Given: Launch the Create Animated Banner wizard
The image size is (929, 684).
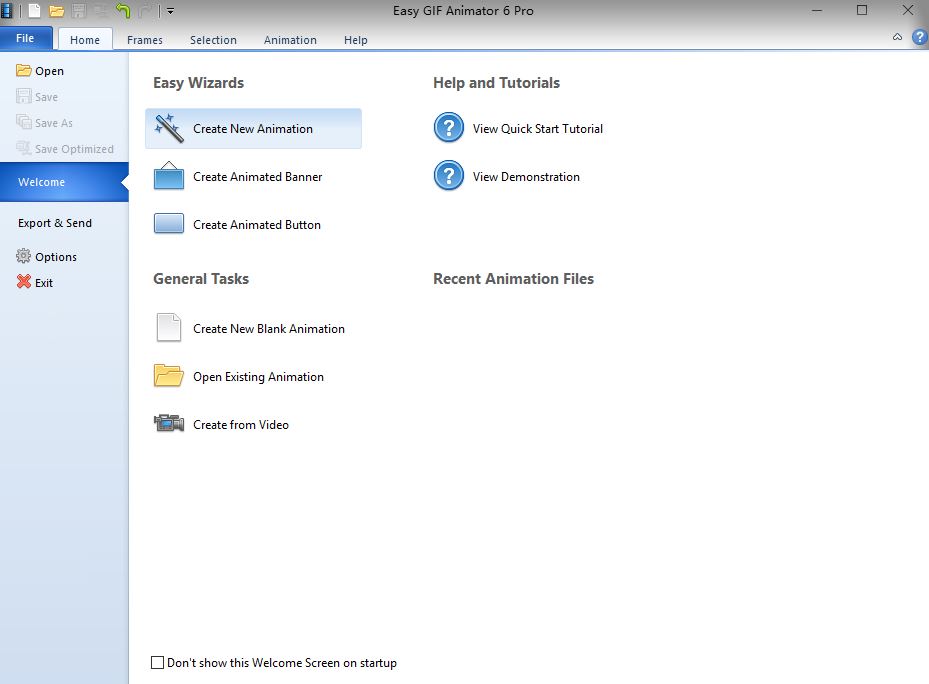Looking at the screenshot, I should [253, 177].
